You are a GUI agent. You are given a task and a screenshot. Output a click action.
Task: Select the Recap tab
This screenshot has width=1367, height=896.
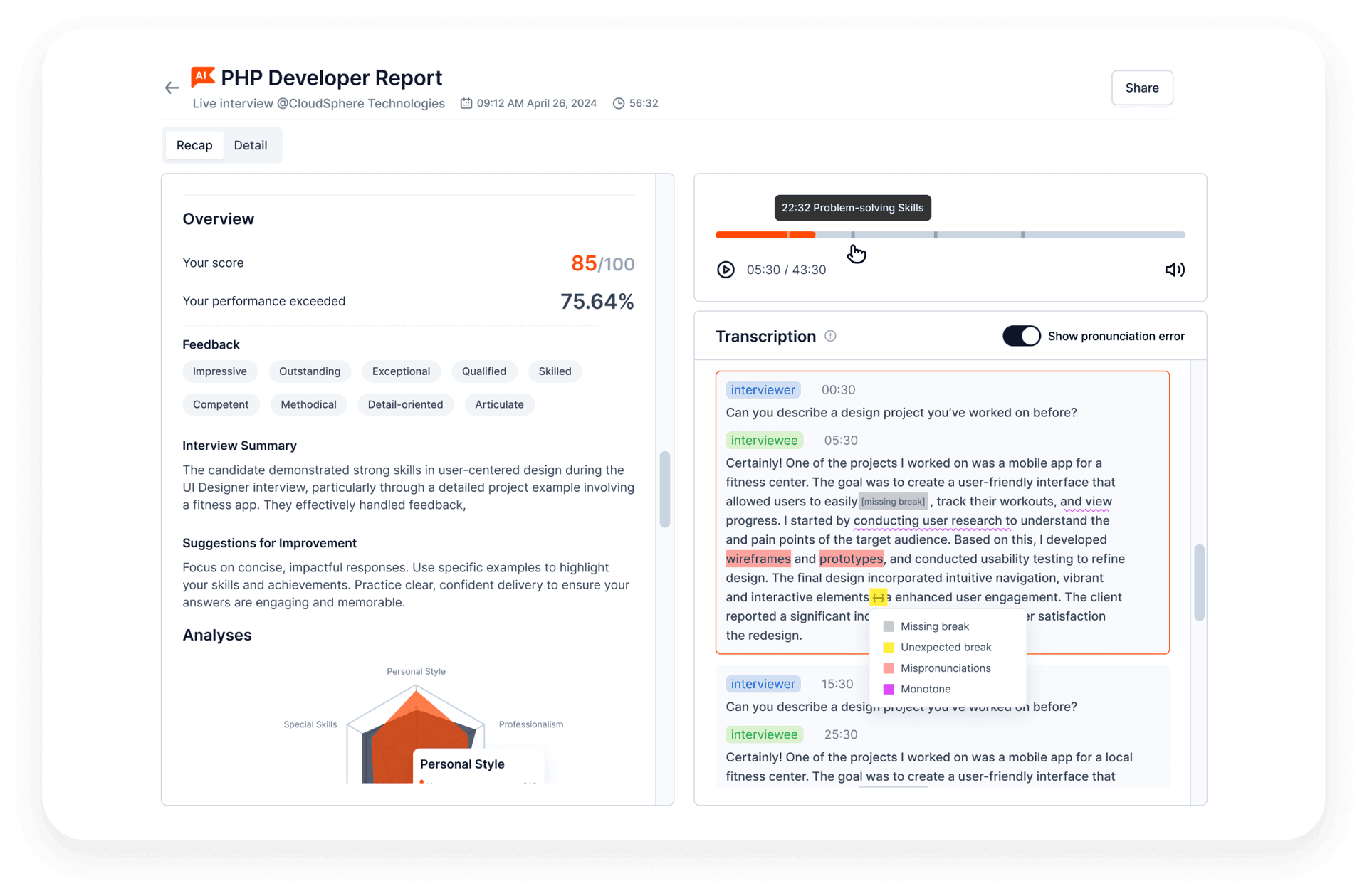194,145
